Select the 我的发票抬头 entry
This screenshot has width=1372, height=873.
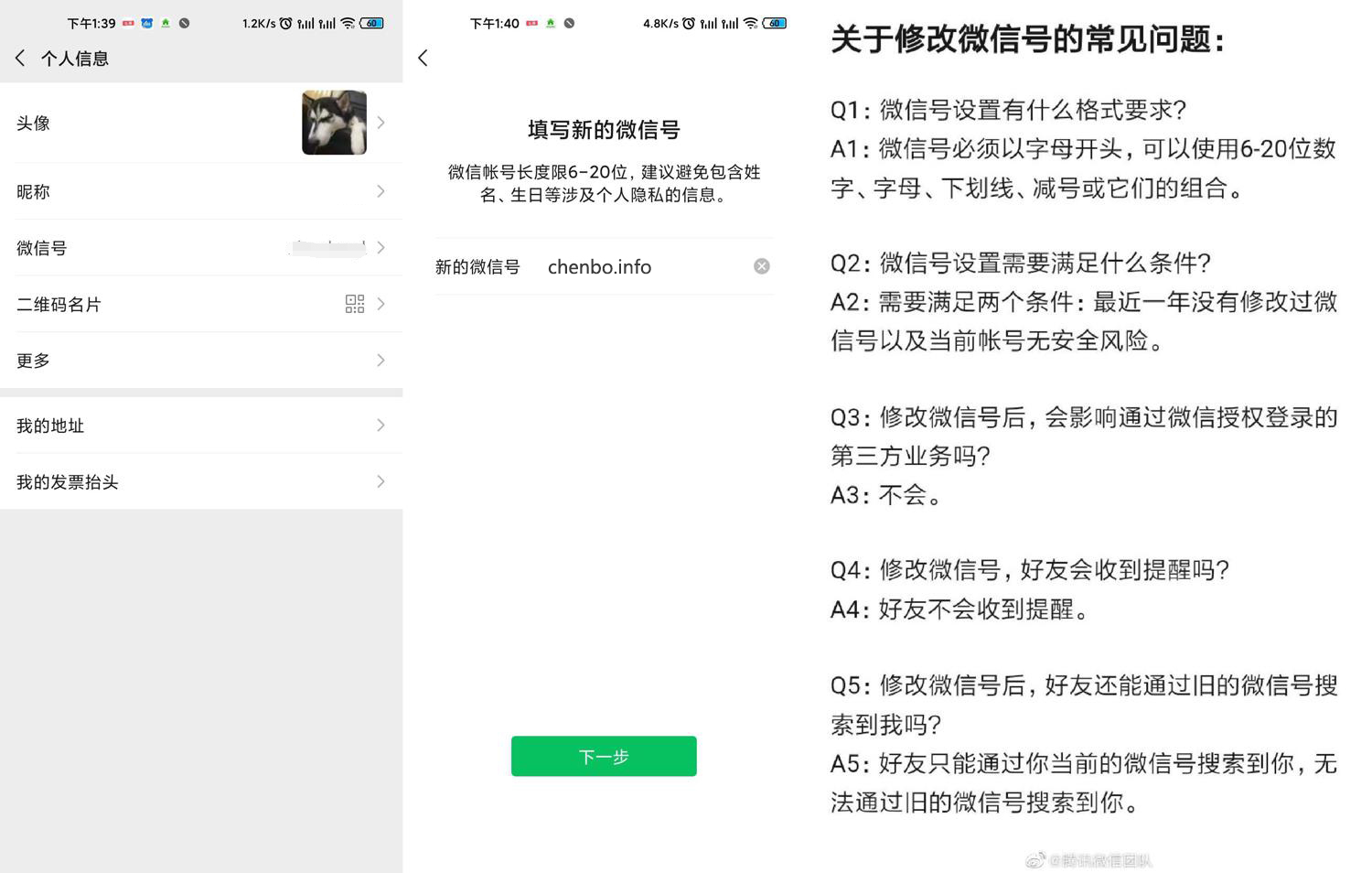click(x=201, y=482)
